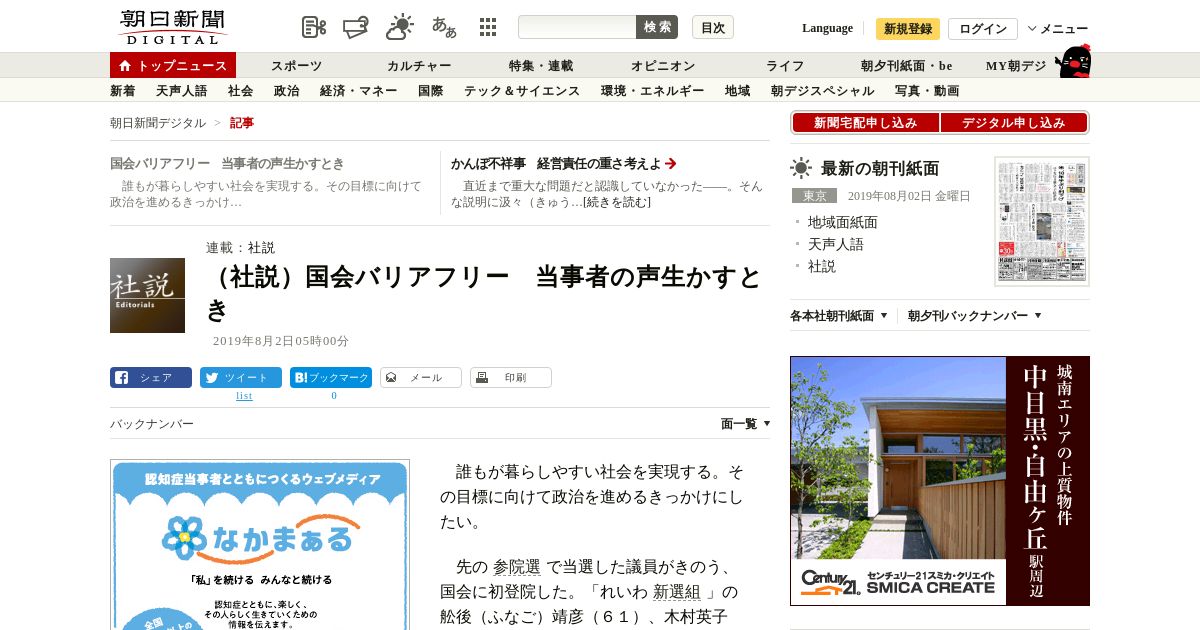Click the 新規登録 sign-up button
The height and width of the screenshot is (630, 1200).
coord(908,29)
